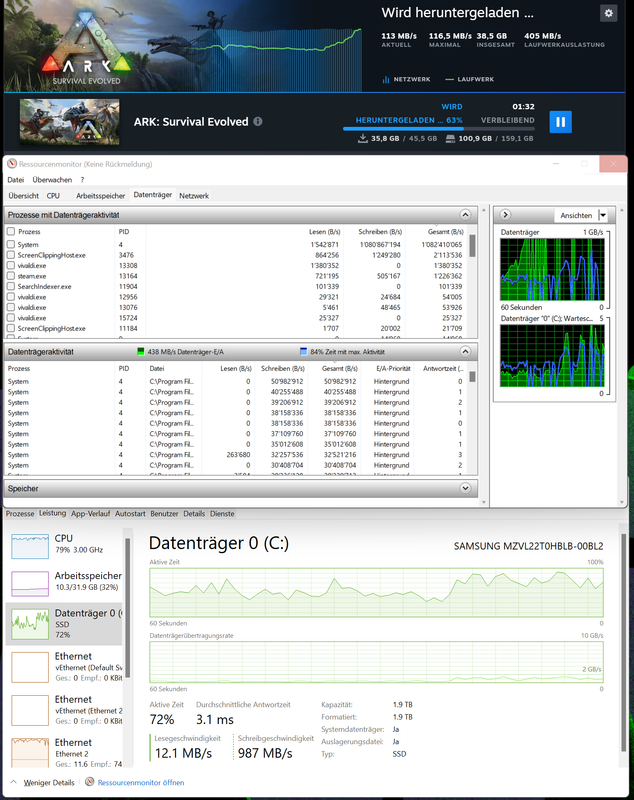This screenshot has height=800, width=634.
Task: Check vivaldi.exe PID 13076 checkbox
Action: [11, 307]
